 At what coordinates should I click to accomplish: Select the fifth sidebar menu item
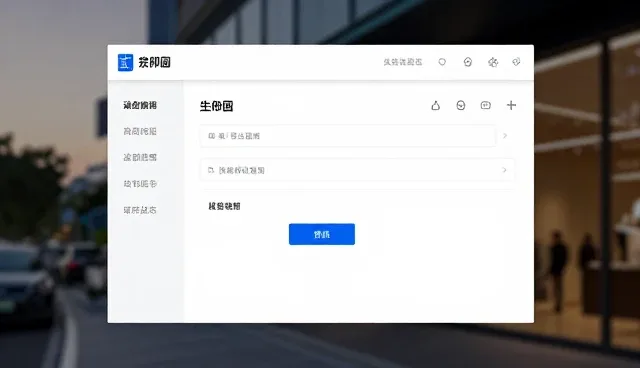click(140, 210)
